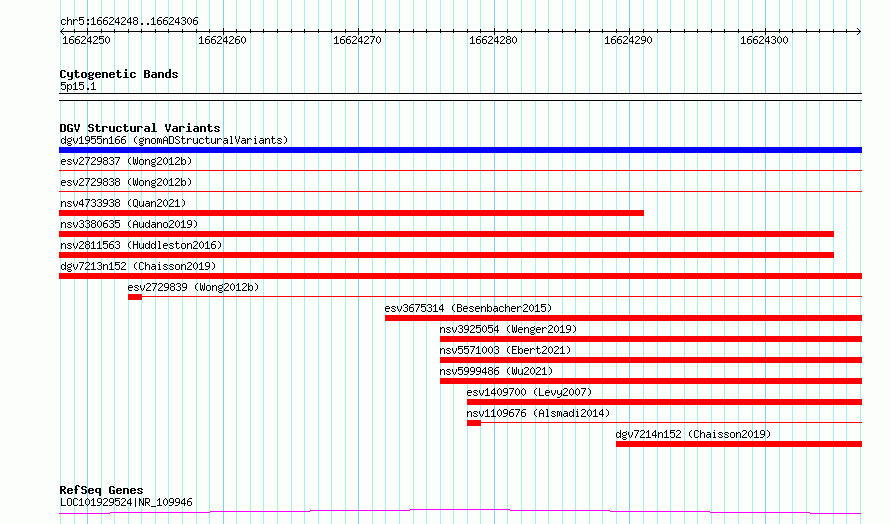Select the 5p15.1 band label
The width and height of the screenshot is (890, 524).
point(78,86)
